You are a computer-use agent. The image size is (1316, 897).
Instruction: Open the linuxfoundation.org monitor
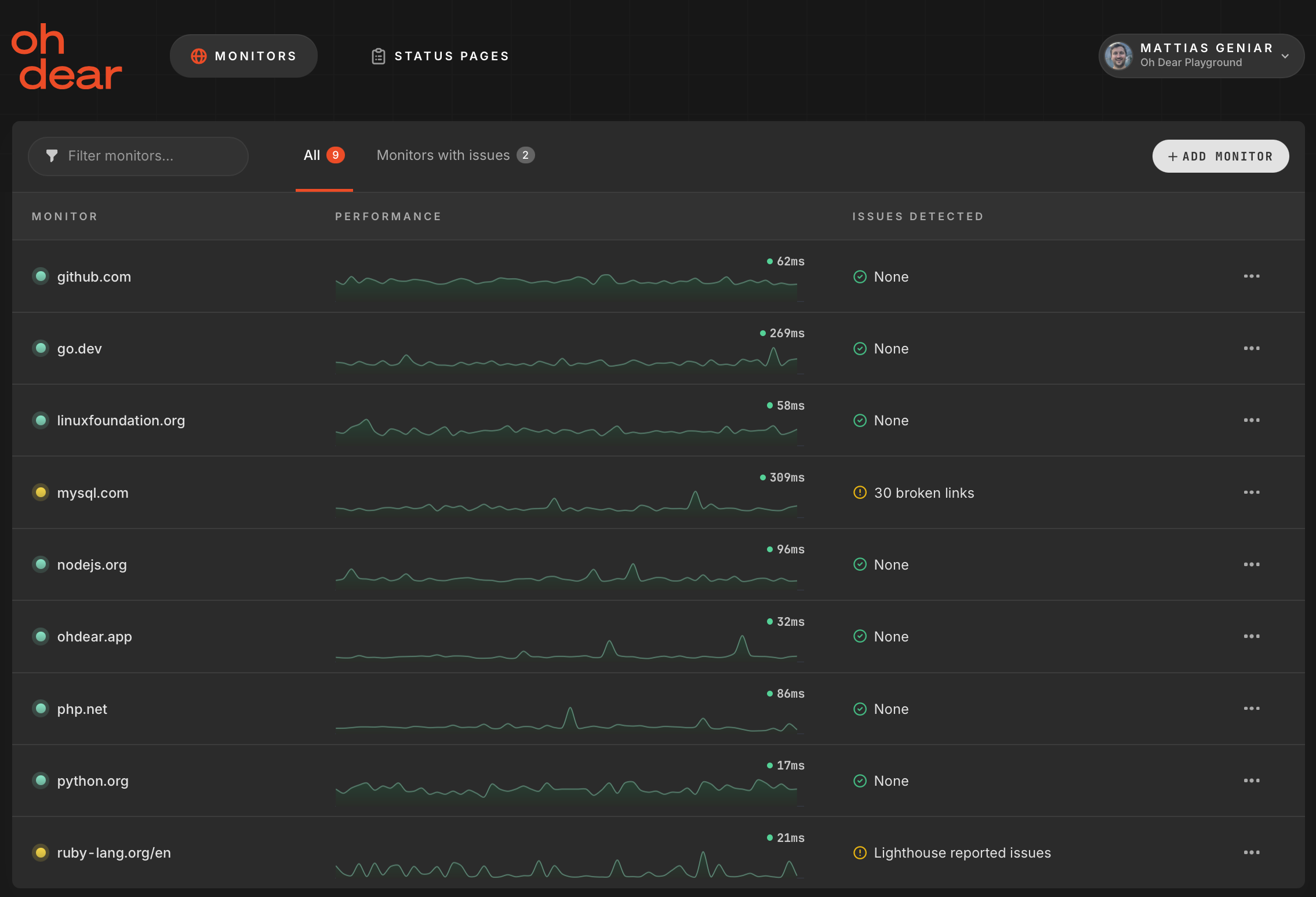[x=121, y=421]
